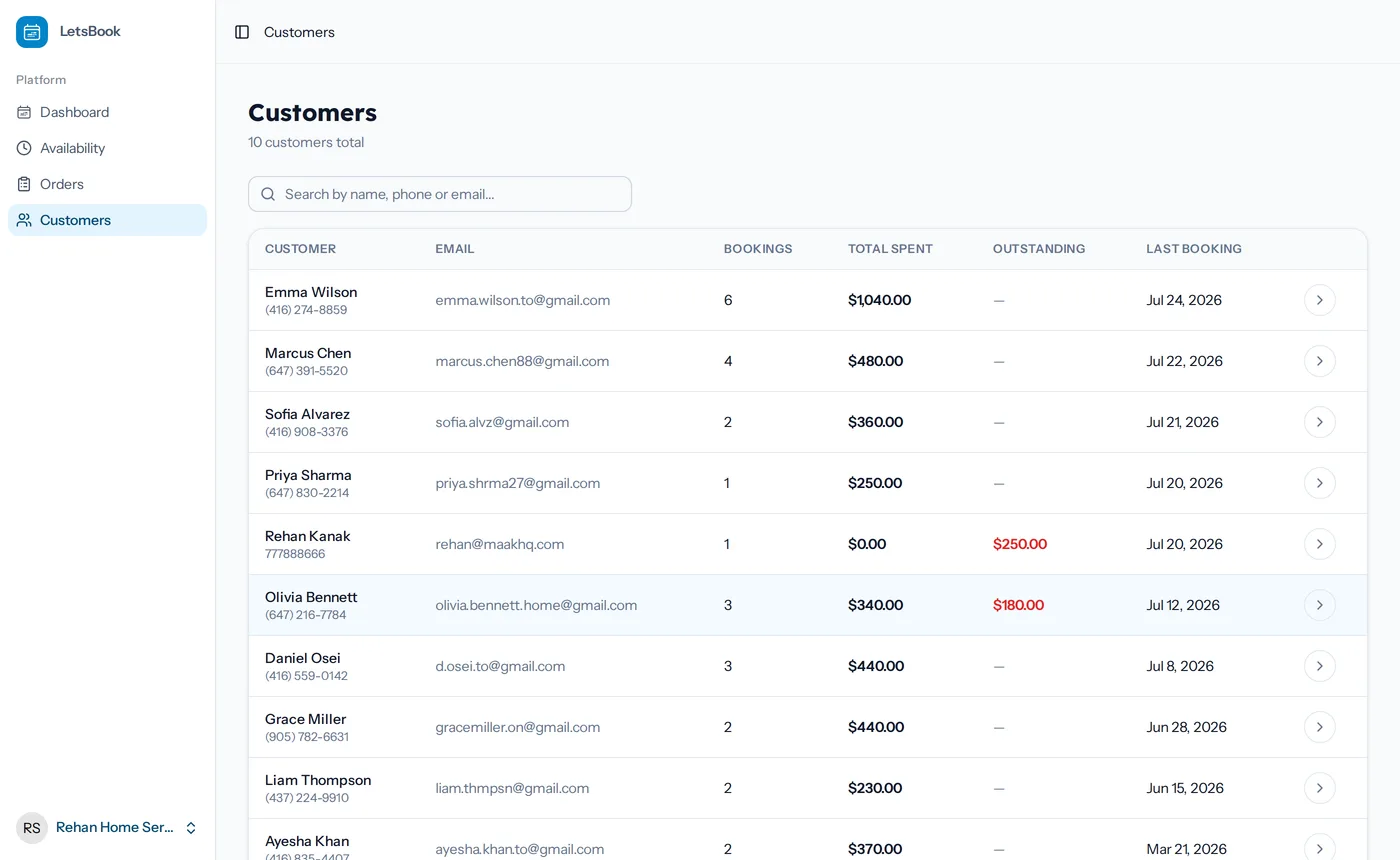Image resolution: width=1400 pixels, height=860 pixels.
Task: Click the search magnifier icon
Action: 268,194
